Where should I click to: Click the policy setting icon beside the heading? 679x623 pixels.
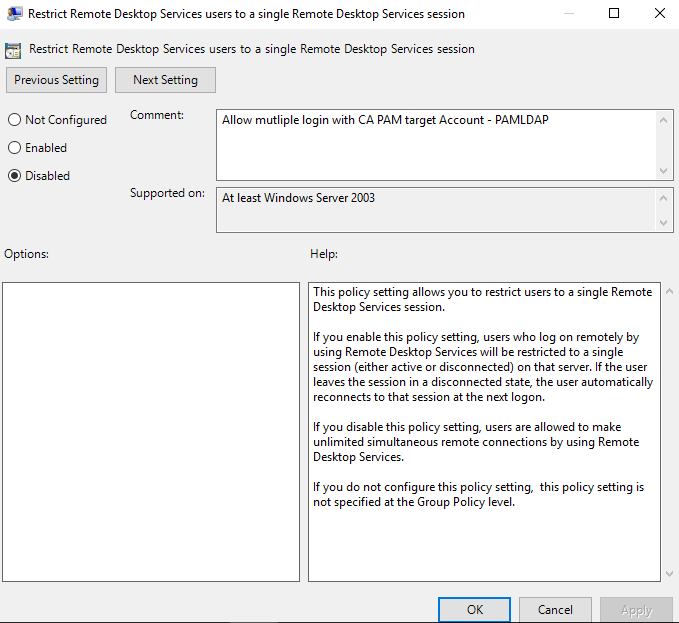click(x=14, y=49)
